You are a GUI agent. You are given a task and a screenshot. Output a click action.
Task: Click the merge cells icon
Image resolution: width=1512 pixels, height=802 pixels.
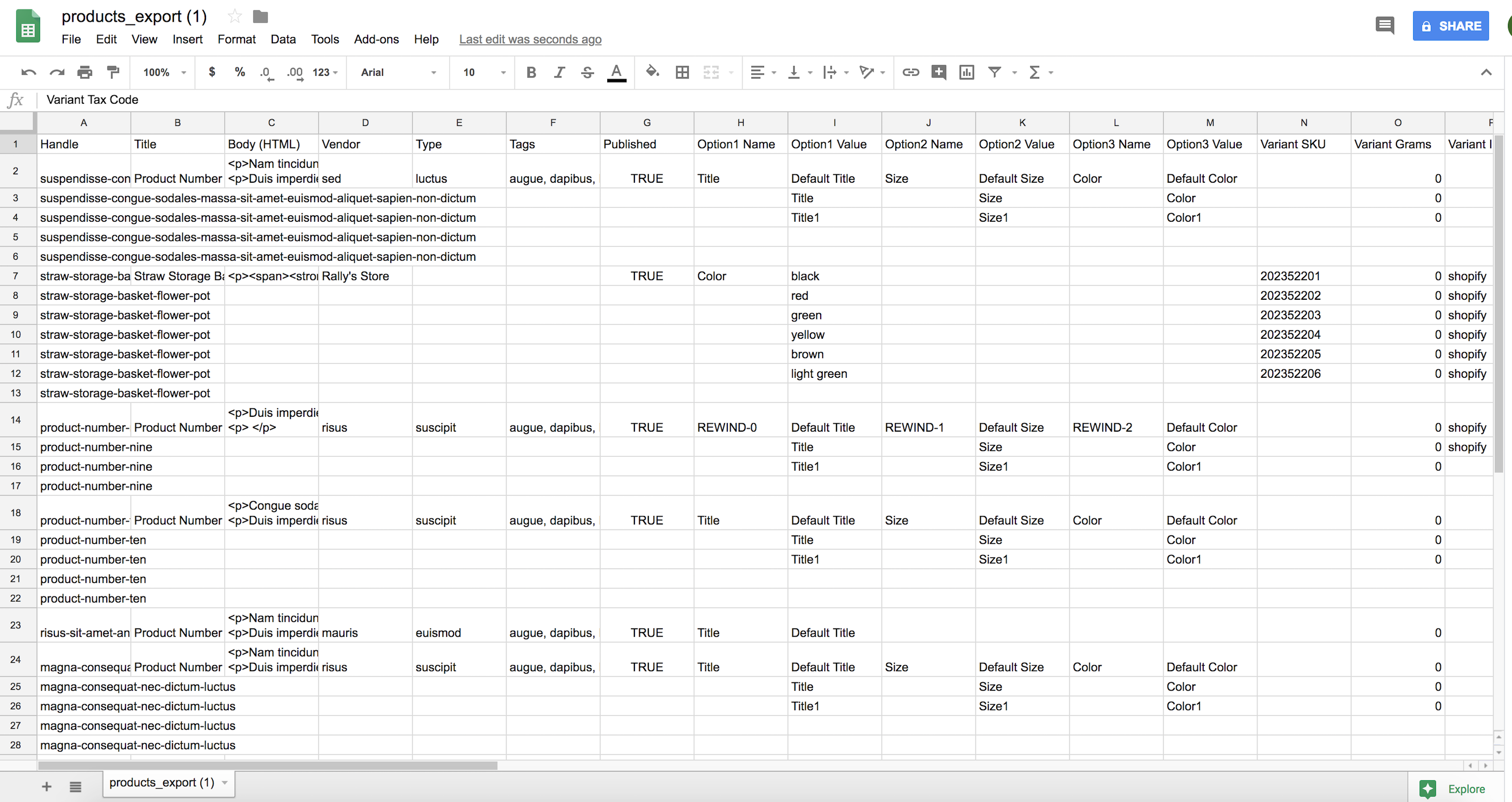711,72
